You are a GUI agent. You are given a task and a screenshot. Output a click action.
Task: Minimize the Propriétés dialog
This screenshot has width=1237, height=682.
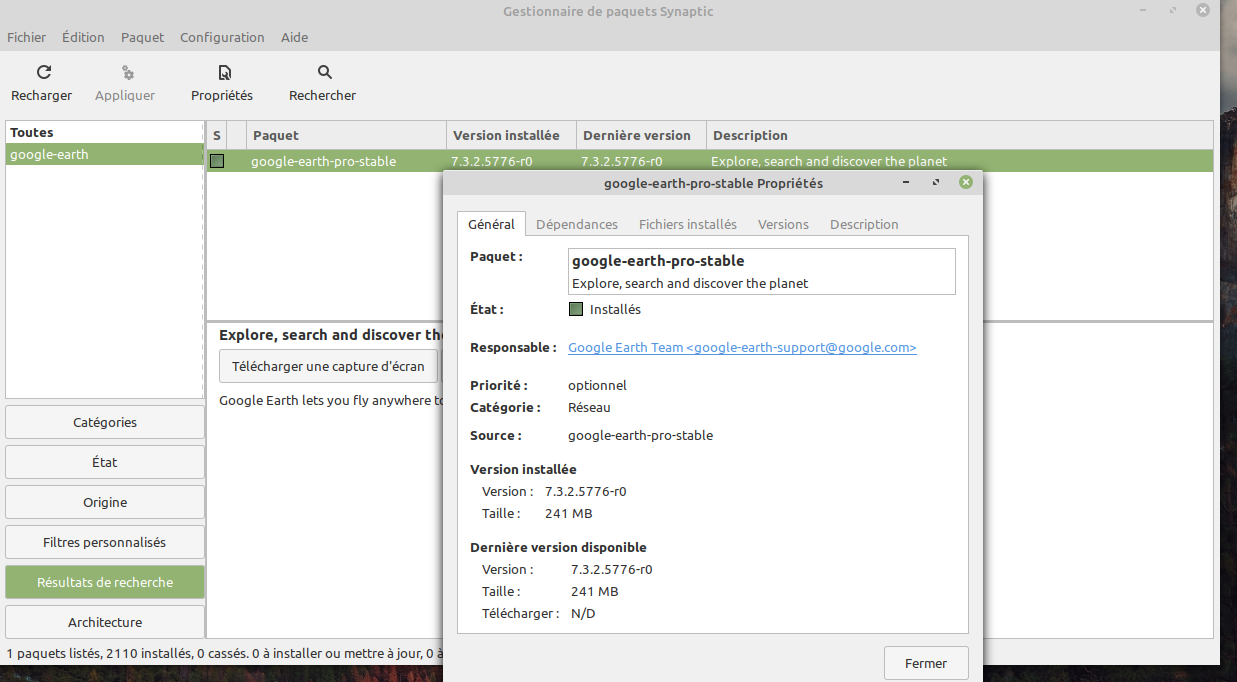(906, 183)
